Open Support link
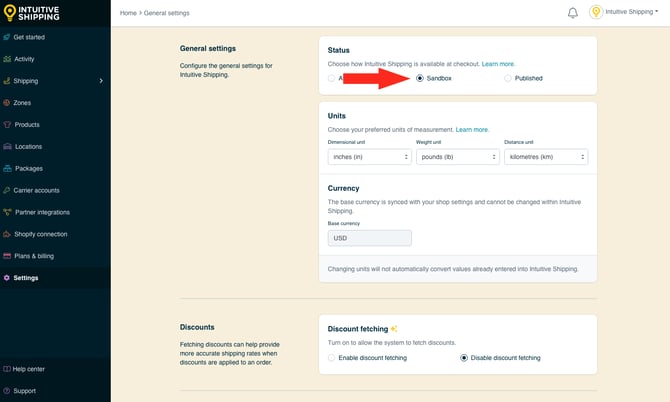 click(x=24, y=390)
